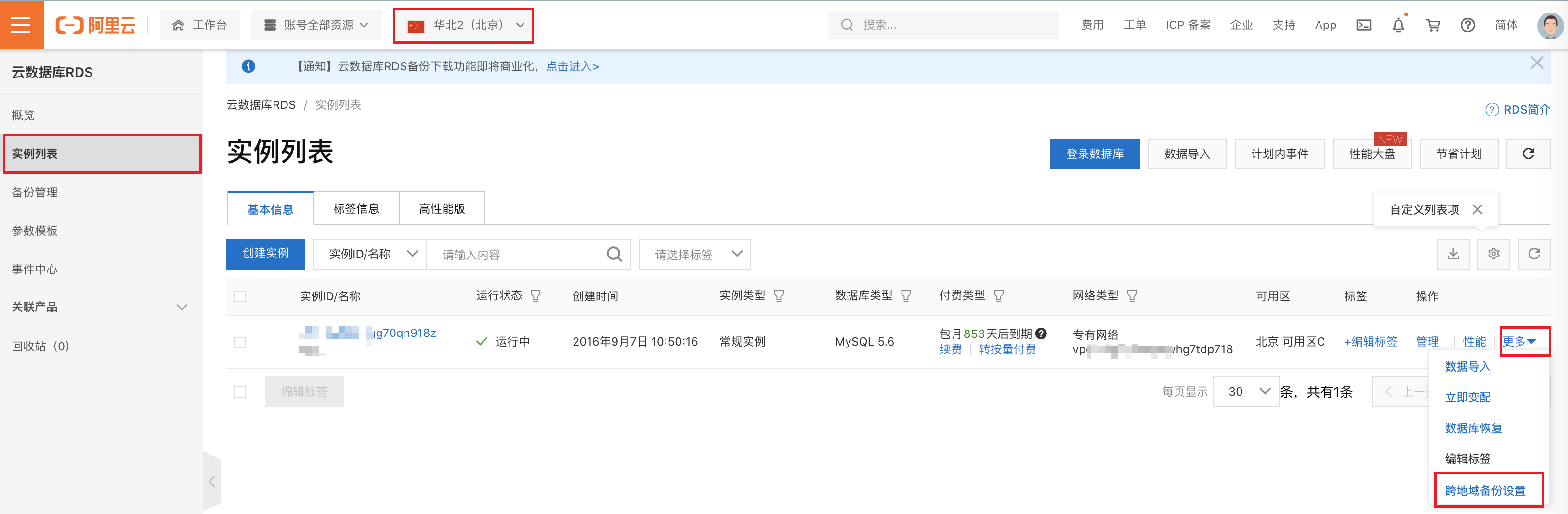1568x514 pixels.
Task: Switch language via 简体
Action: pyautogui.click(x=1506, y=25)
